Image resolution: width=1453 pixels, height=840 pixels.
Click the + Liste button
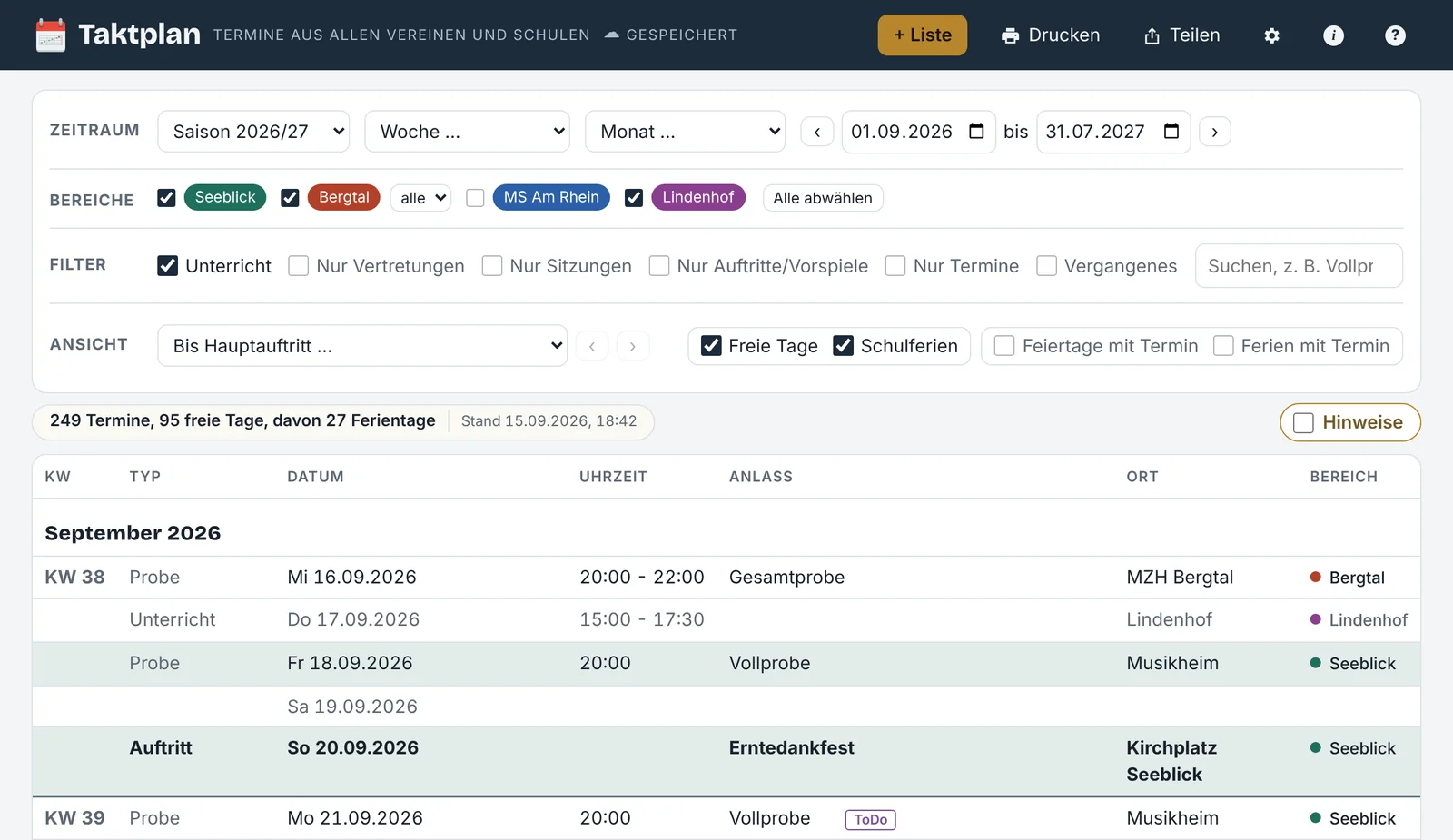pyautogui.click(x=923, y=35)
